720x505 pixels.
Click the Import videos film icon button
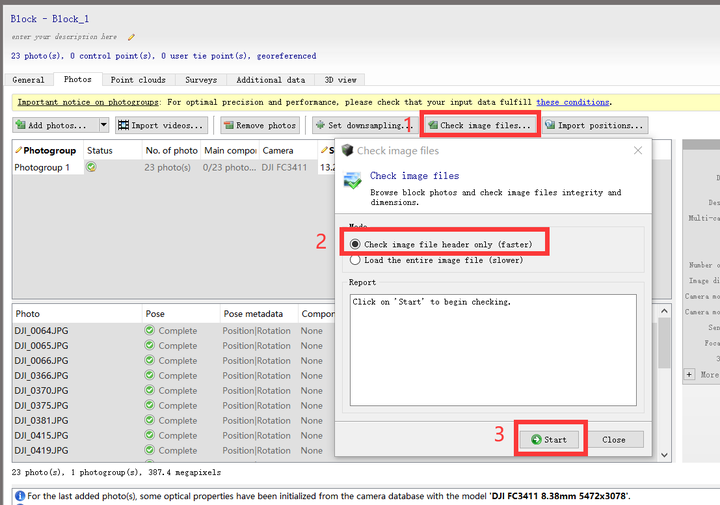coord(161,125)
